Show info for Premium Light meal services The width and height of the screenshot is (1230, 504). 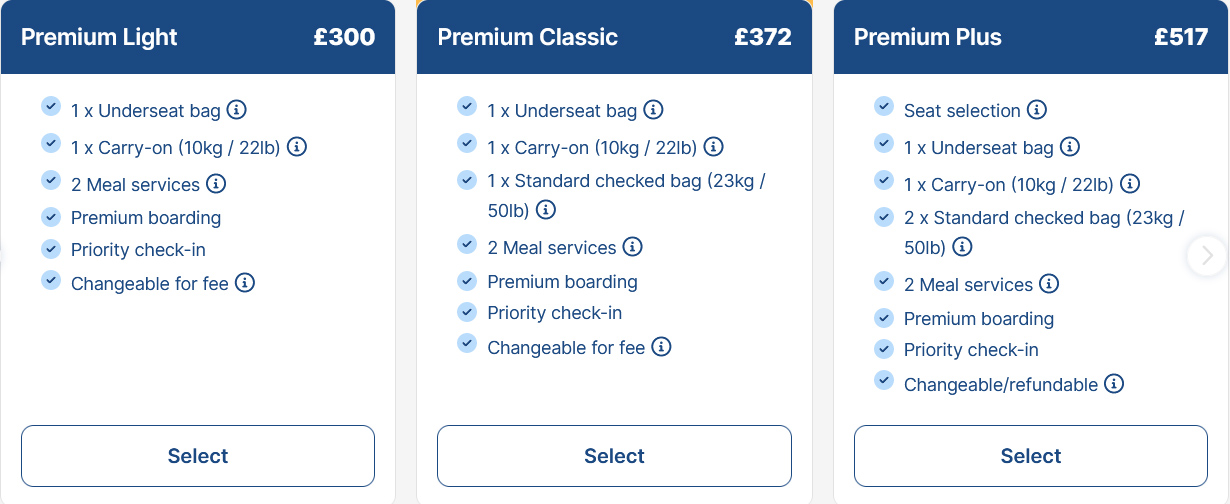pos(216,184)
